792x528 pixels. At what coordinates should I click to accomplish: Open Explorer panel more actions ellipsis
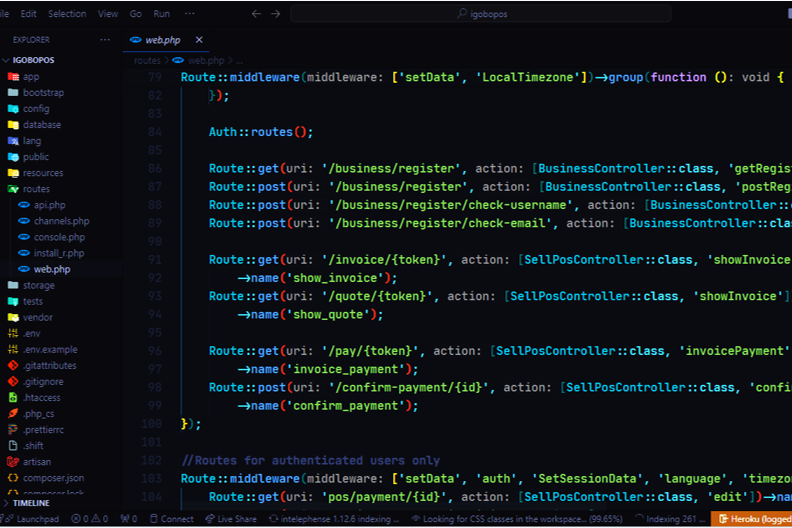(x=105, y=40)
